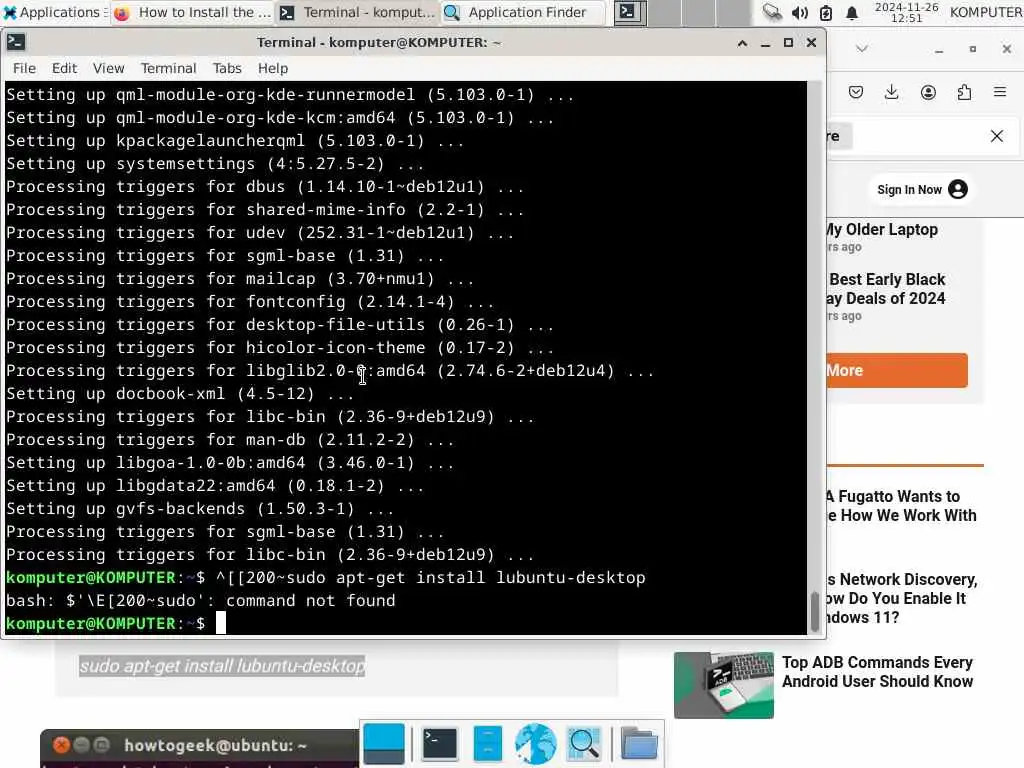Image resolution: width=1024 pixels, height=768 pixels.
Task: Close the Firefox page banner with X
Action: tap(997, 136)
